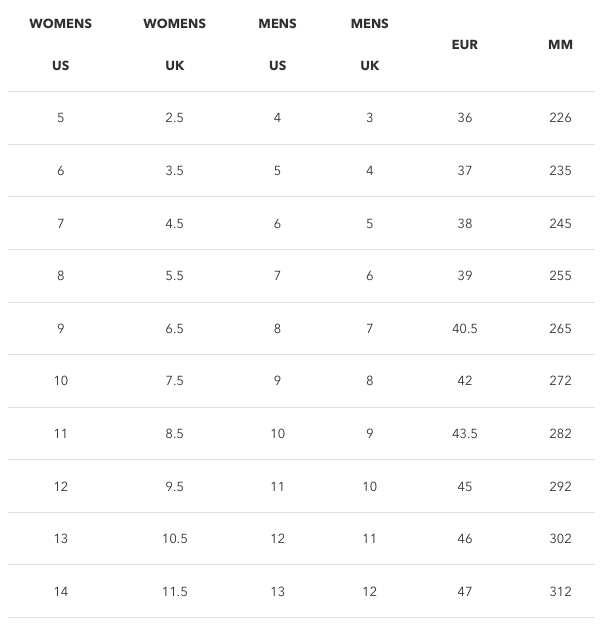
Task: Click the WOMENS US column header
Action: click(61, 44)
